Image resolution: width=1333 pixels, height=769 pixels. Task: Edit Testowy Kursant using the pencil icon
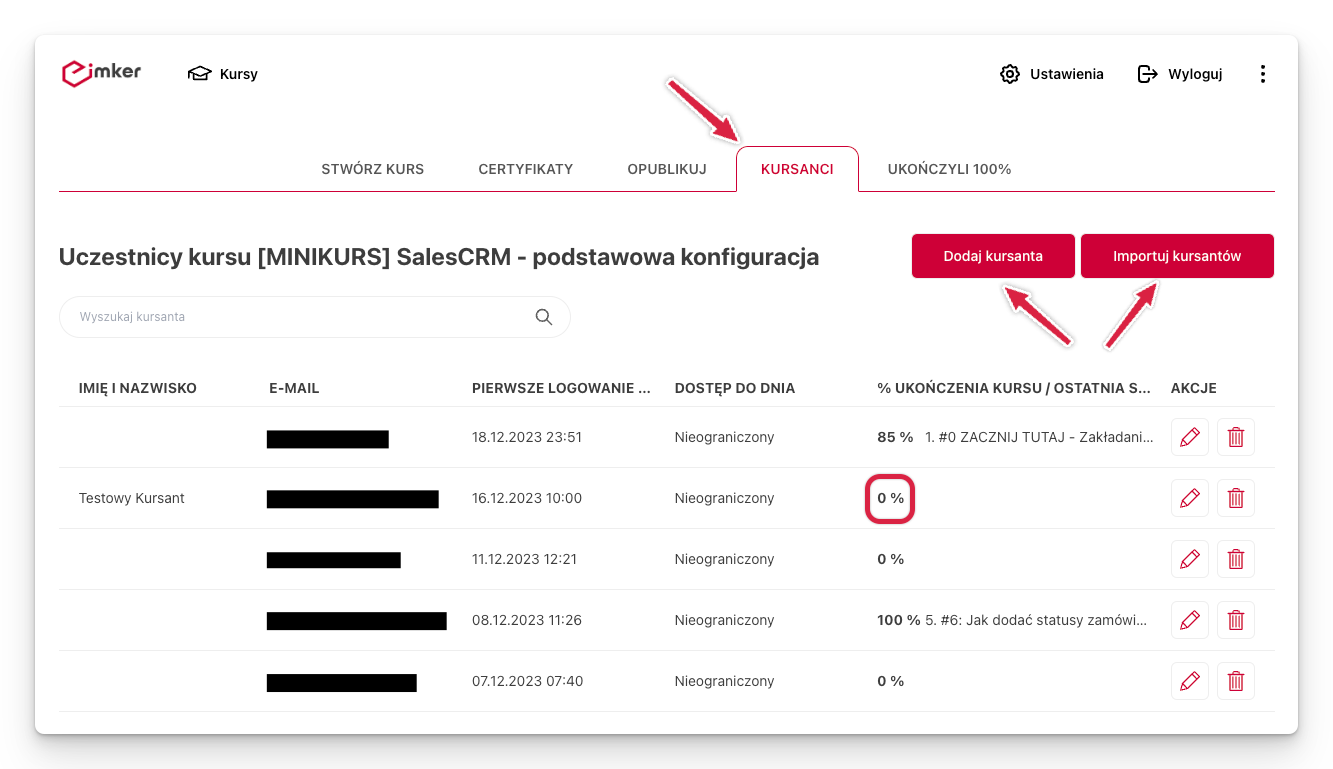[1189, 497]
